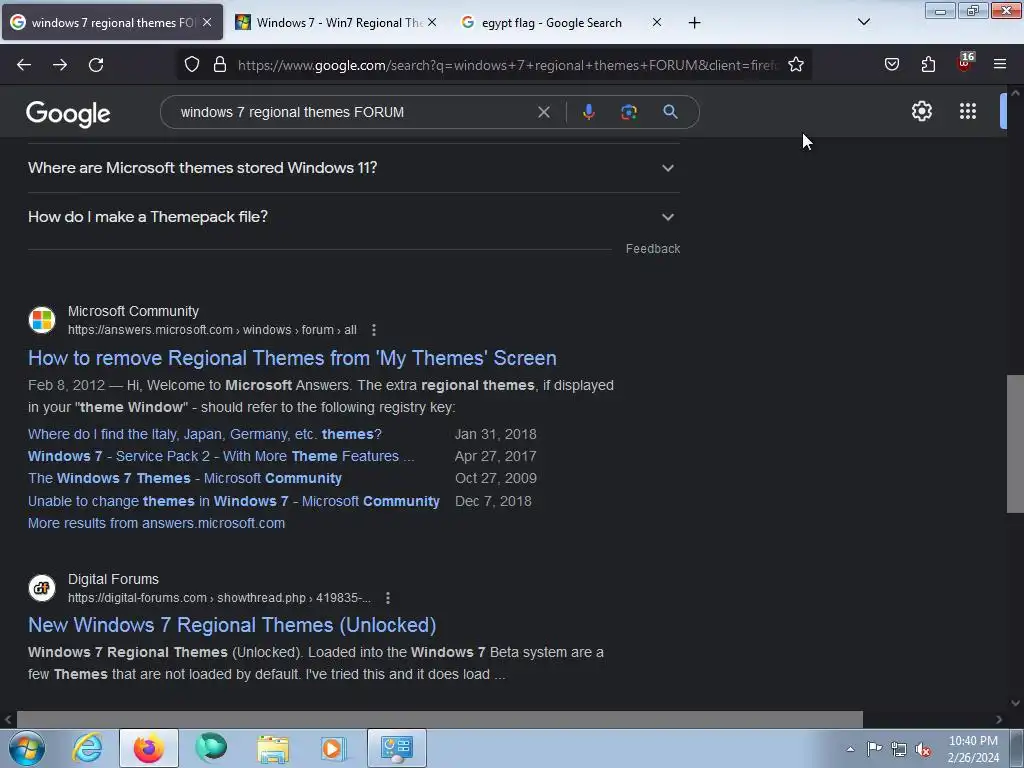This screenshot has height=768, width=1024.
Task: Open Personalization control panel taskbar button
Action: click(x=396, y=748)
